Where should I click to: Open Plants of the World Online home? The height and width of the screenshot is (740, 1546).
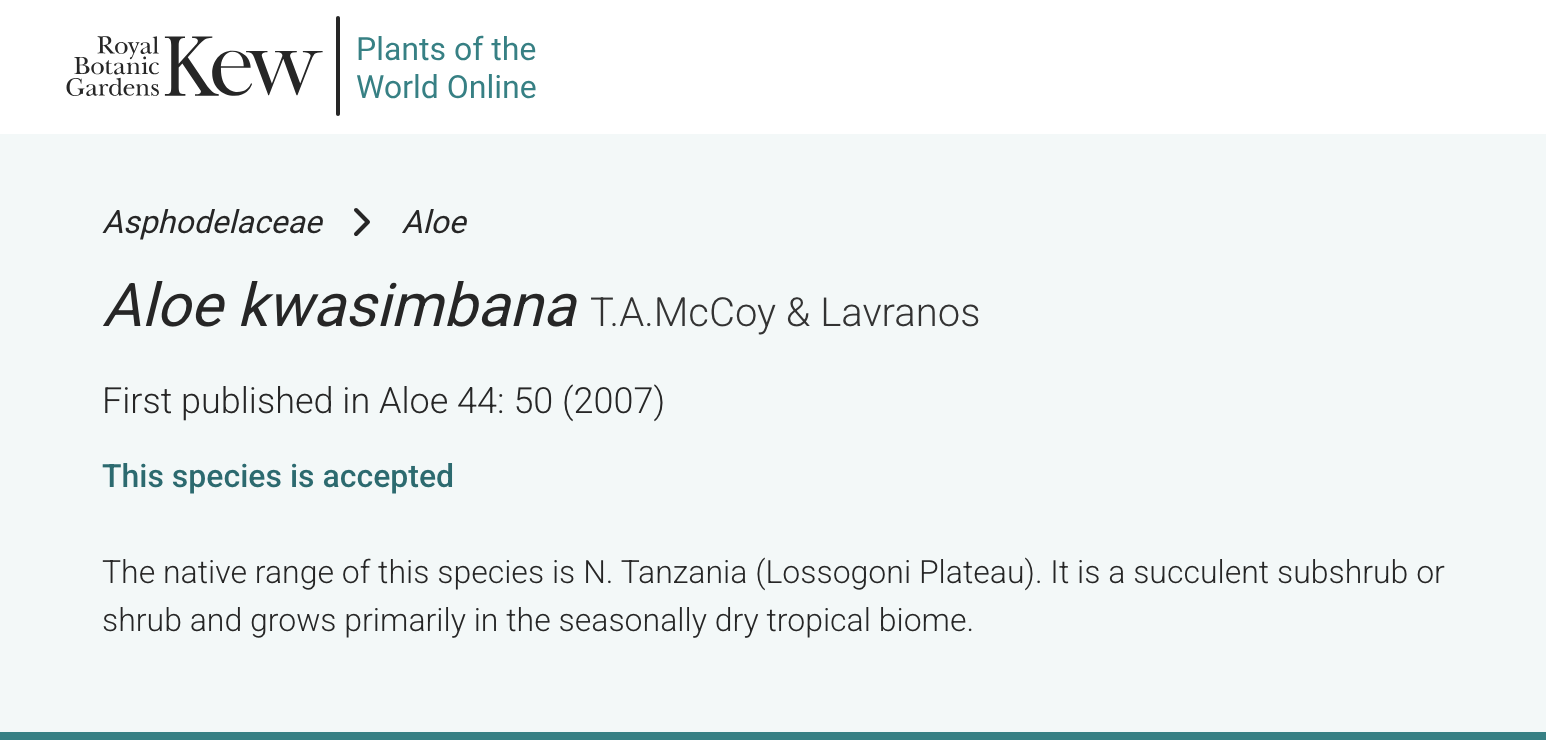point(446,68)
